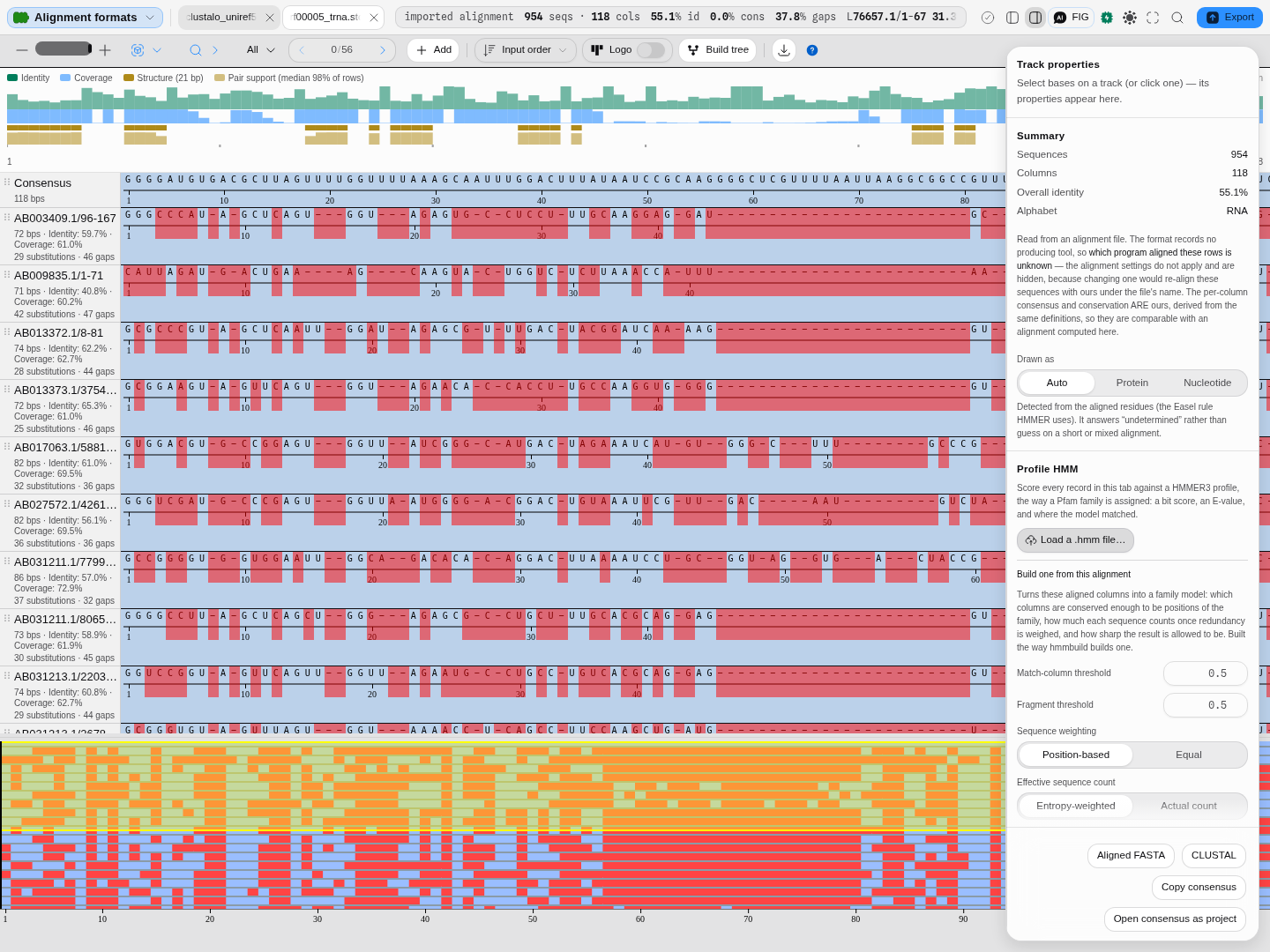Toggle the Logo switch
Viewport: 1270px width, 952px height.
pyautogui.click(x=651, y=50)
